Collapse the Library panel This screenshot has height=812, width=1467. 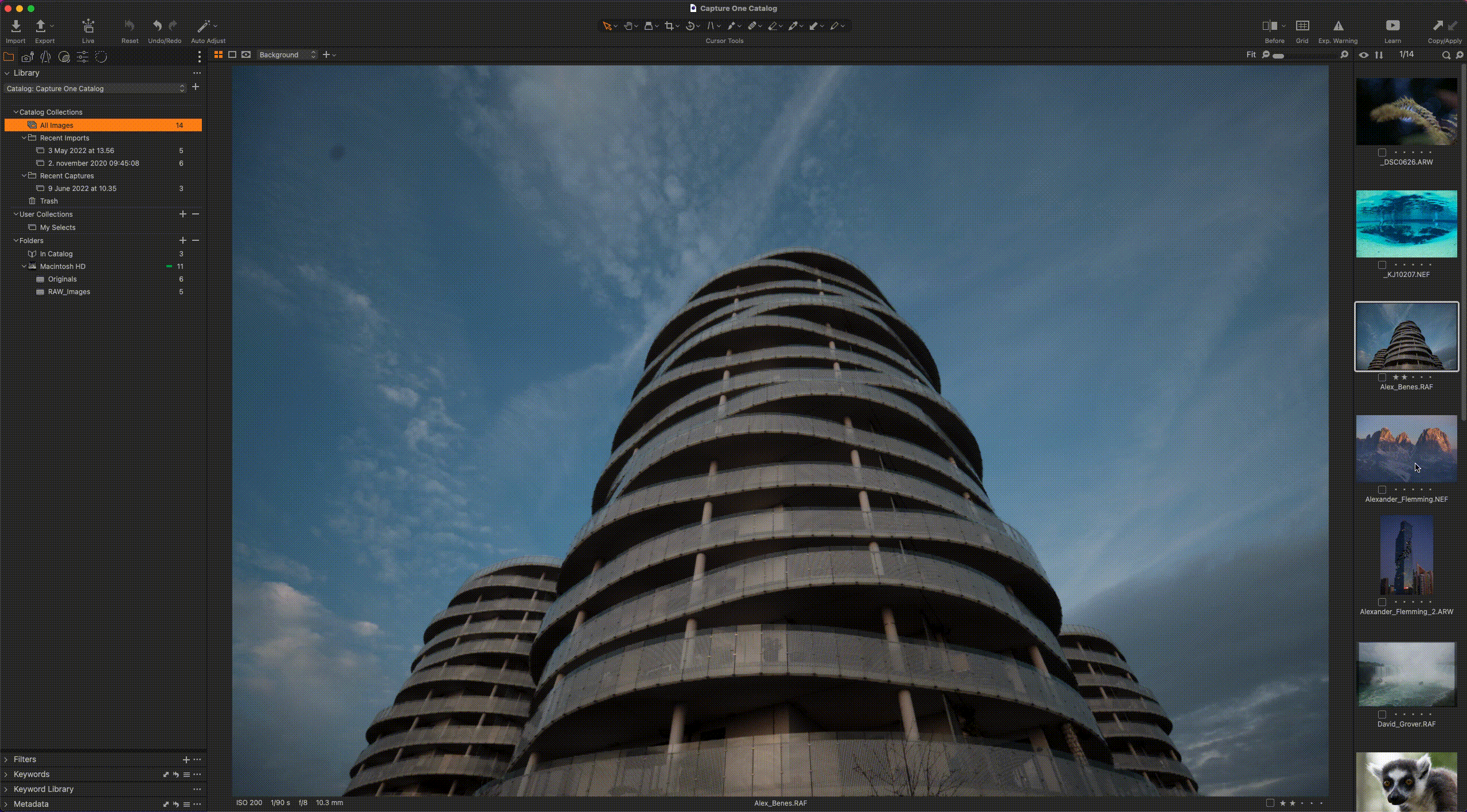pos(7,73)
